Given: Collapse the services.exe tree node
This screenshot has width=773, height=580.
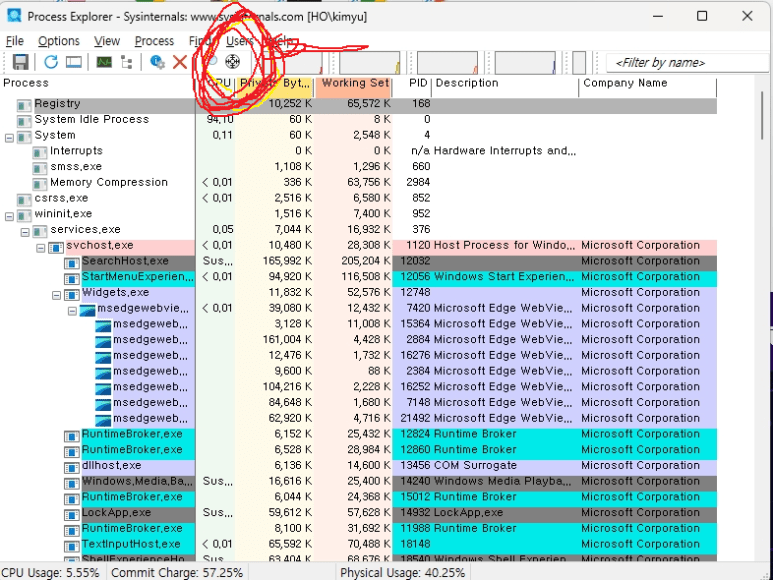Looking at the screenshot, I should (25, 232).
